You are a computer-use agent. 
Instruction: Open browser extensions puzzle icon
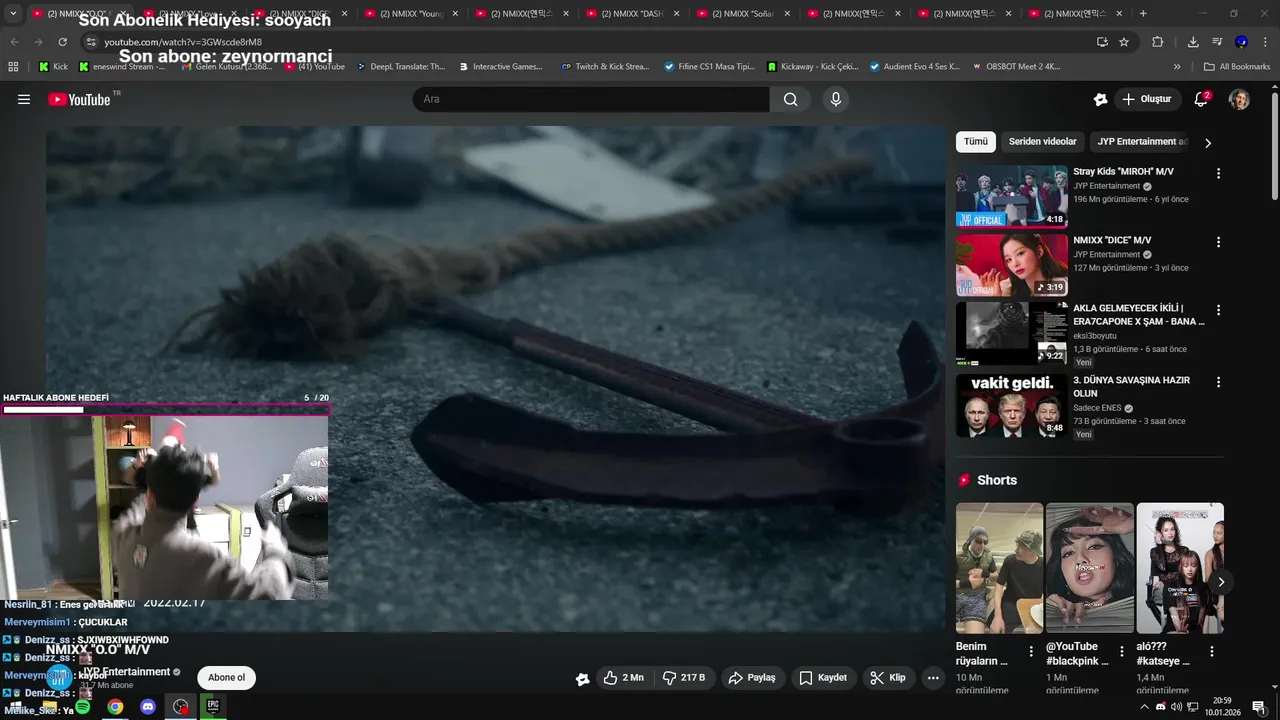point(1158,42)
